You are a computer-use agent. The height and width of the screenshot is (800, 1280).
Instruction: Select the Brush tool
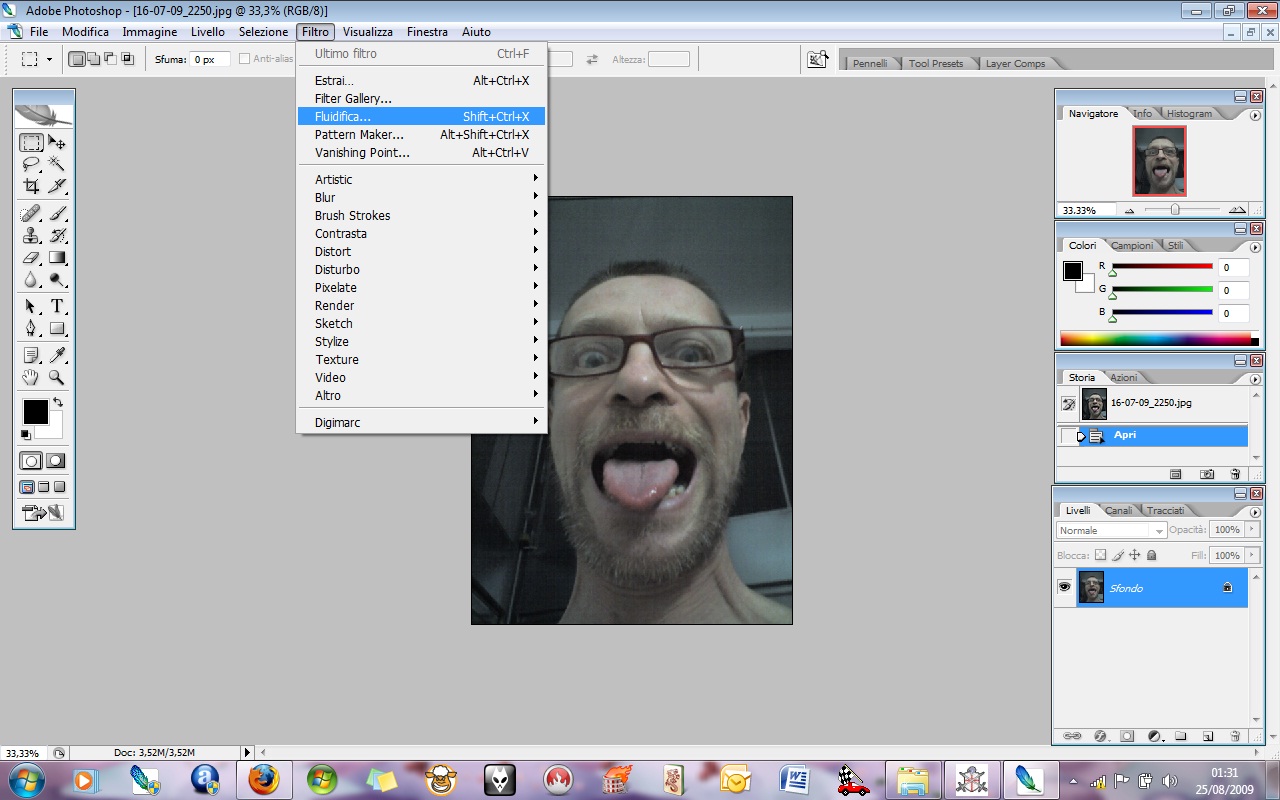(57, 213)
